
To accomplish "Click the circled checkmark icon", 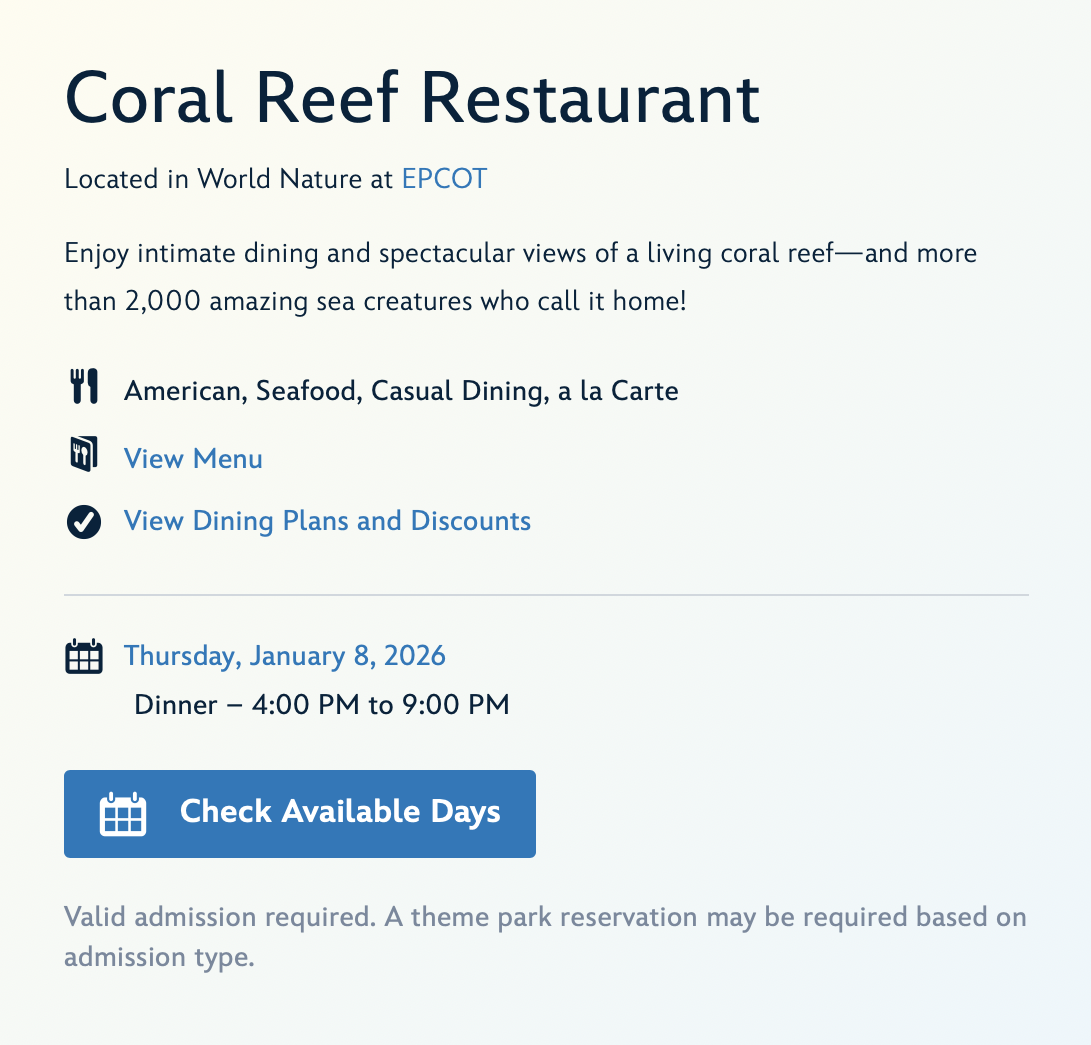I will (84, 522).
